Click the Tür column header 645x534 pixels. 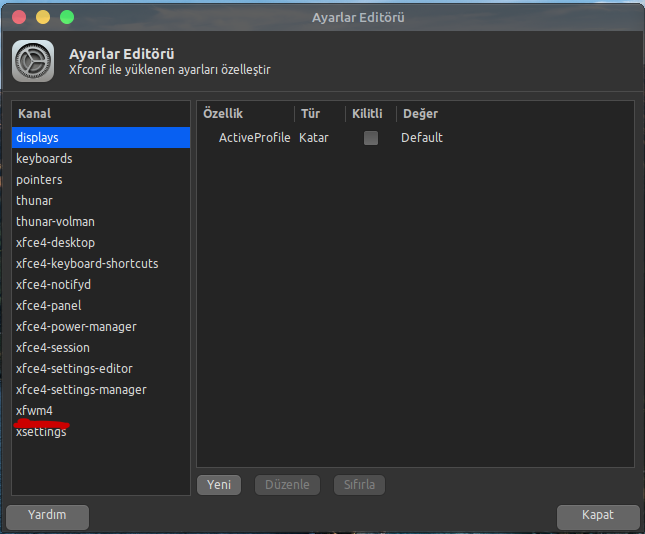[320, 114]
